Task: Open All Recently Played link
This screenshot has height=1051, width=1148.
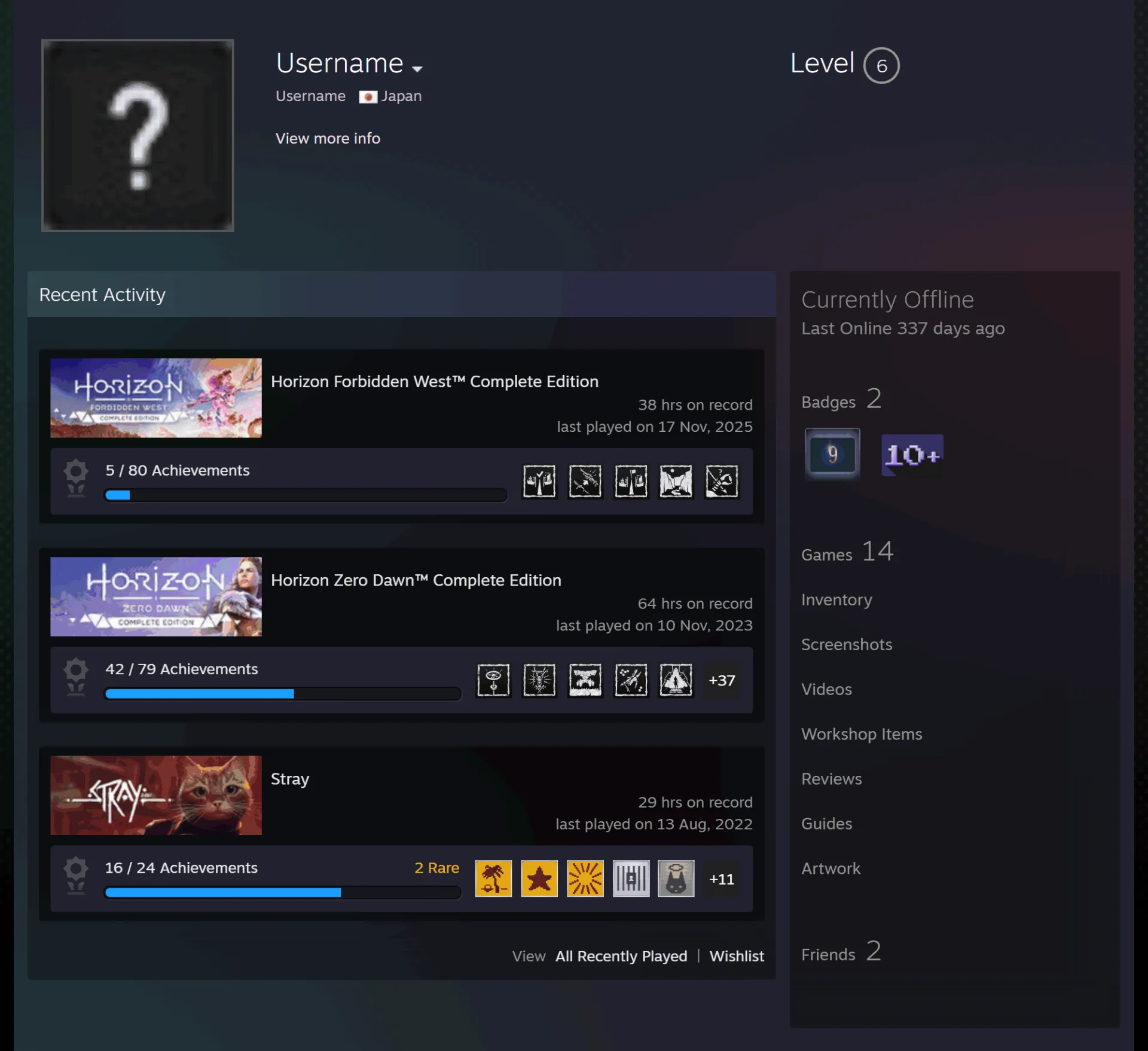Action: click(621, 956)
